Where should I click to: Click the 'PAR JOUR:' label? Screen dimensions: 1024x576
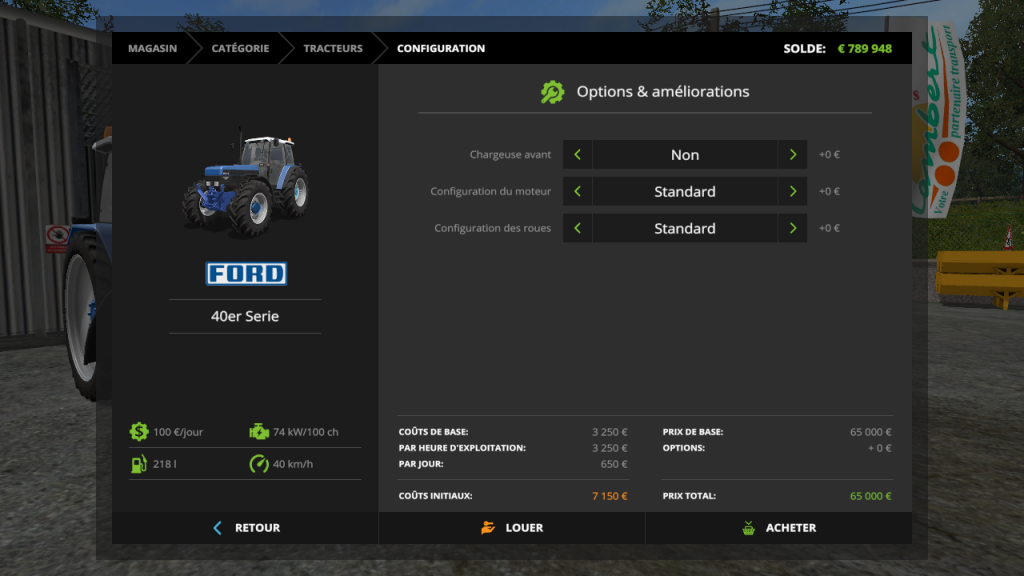click(x=421, y=464)
